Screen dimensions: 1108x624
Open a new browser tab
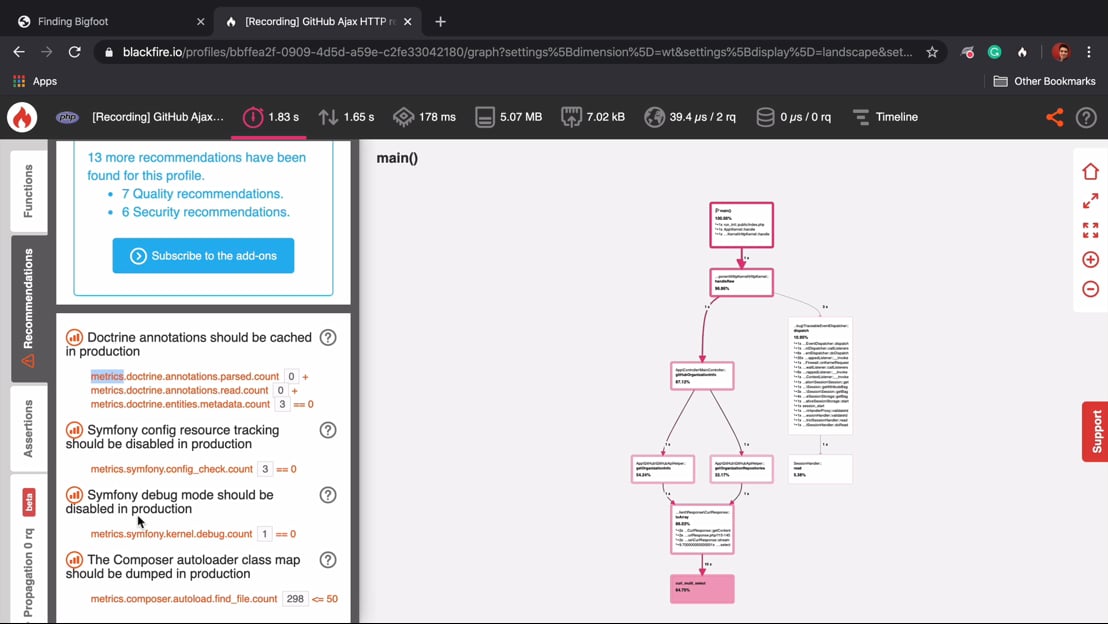(440, 22)
